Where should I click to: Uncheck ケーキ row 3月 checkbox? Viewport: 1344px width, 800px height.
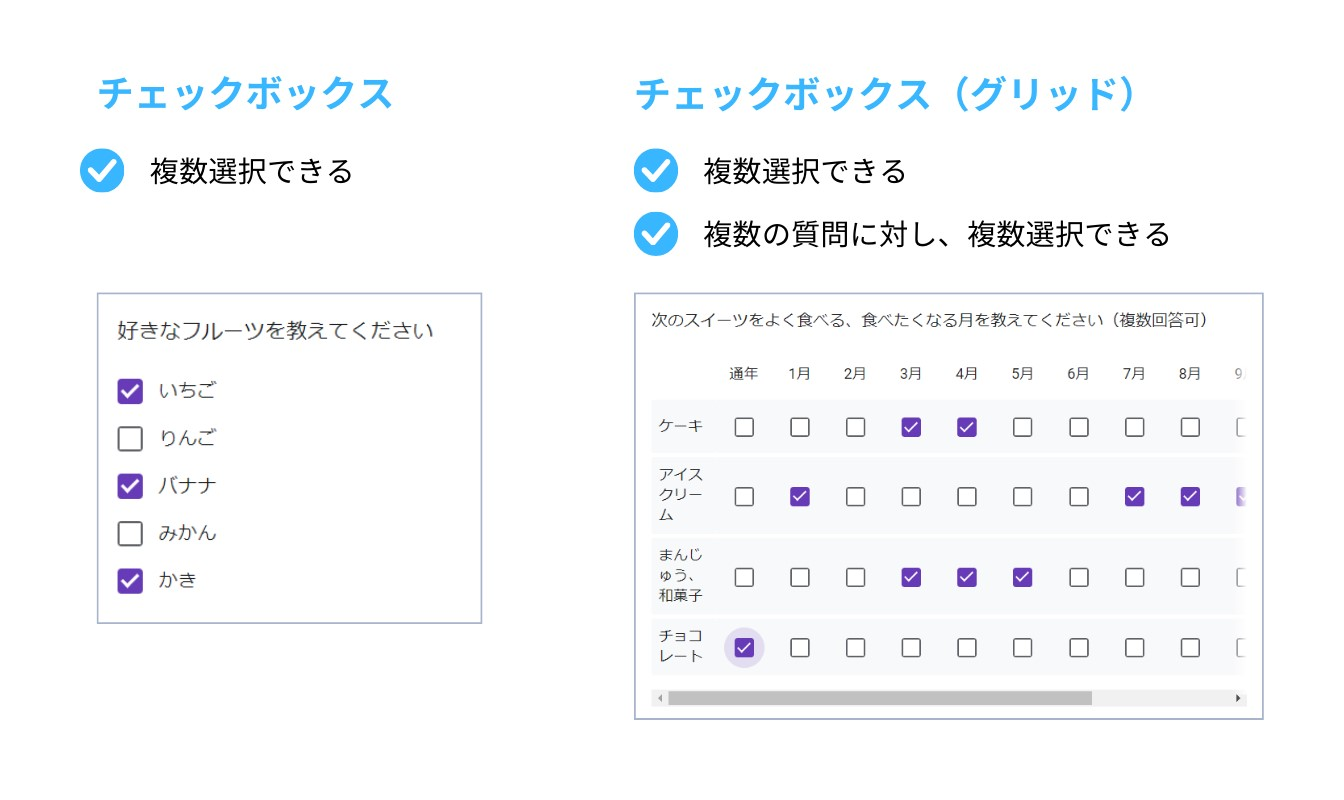click(911, 427)
